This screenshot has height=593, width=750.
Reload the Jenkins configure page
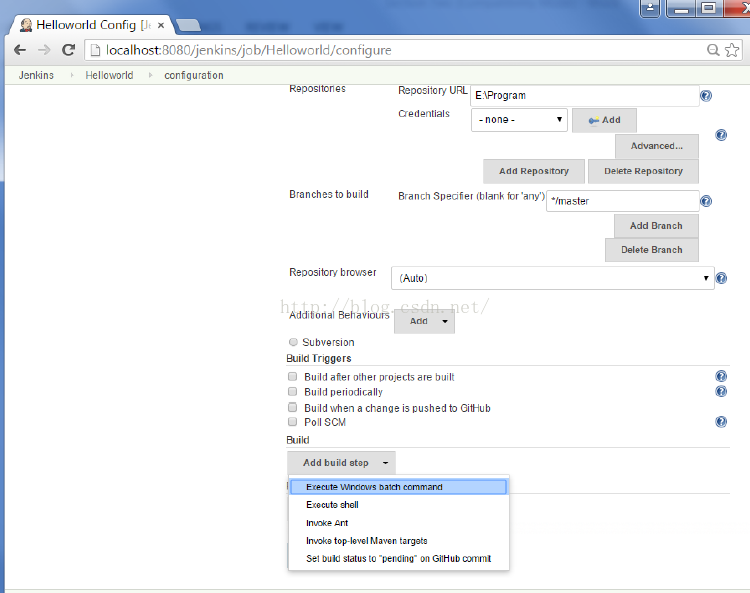point(68,50)
